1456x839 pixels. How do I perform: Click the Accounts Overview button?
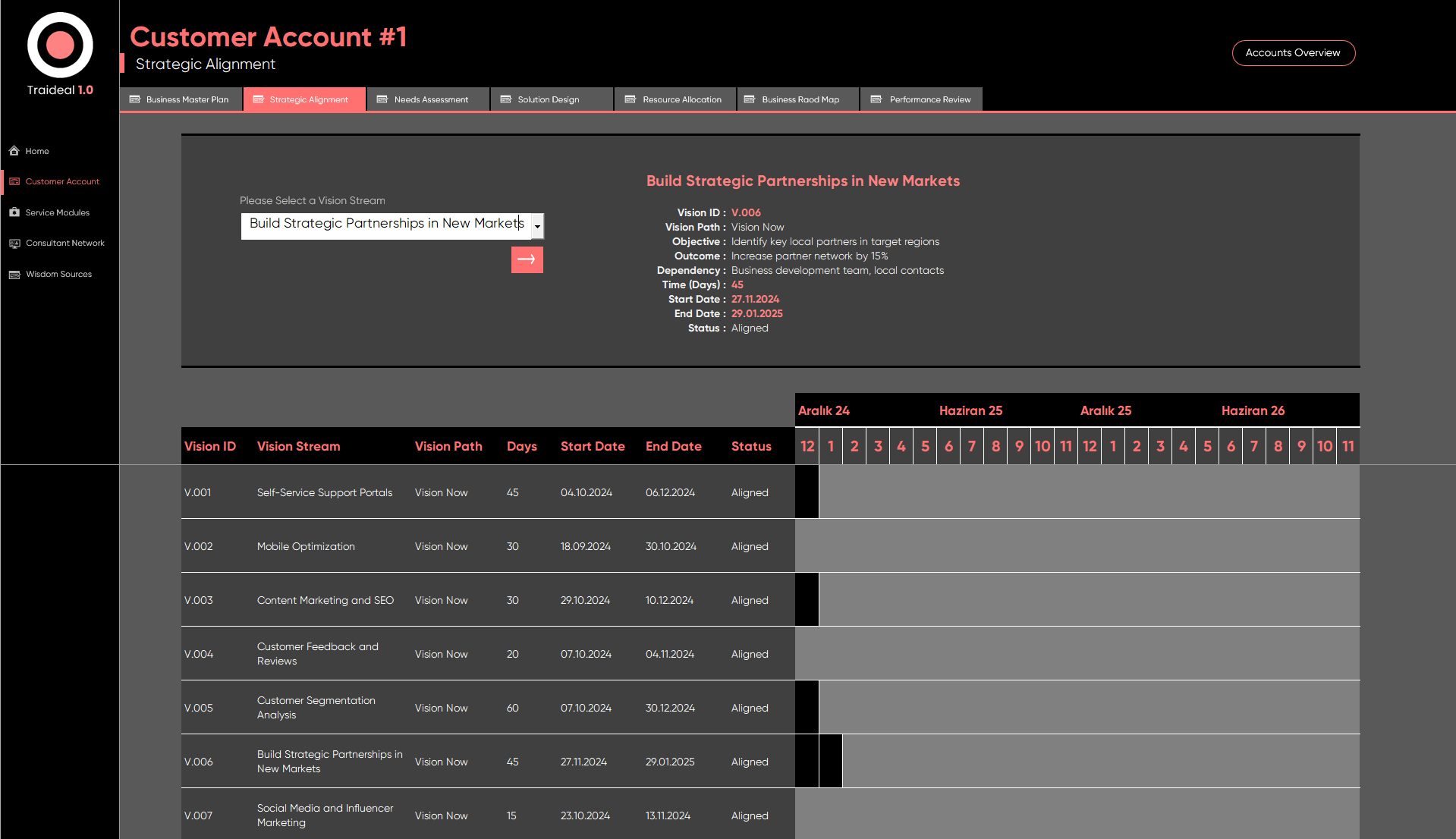click(1293, 53)
